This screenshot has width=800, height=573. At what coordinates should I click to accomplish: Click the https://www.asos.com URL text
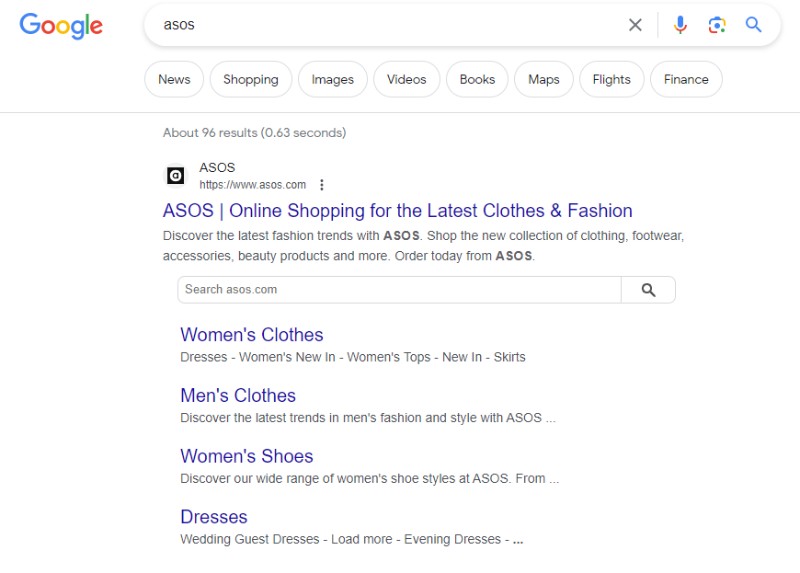click(x=253, y=185)
